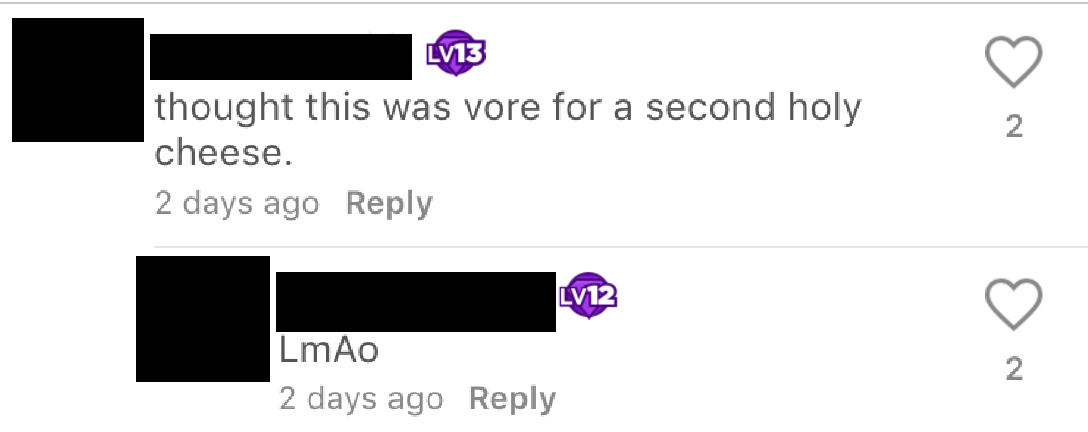The height and width of the screenshot is (432, 1088).
Task: Select the 'LmAo' comment text
Action: tap(329, 350)
